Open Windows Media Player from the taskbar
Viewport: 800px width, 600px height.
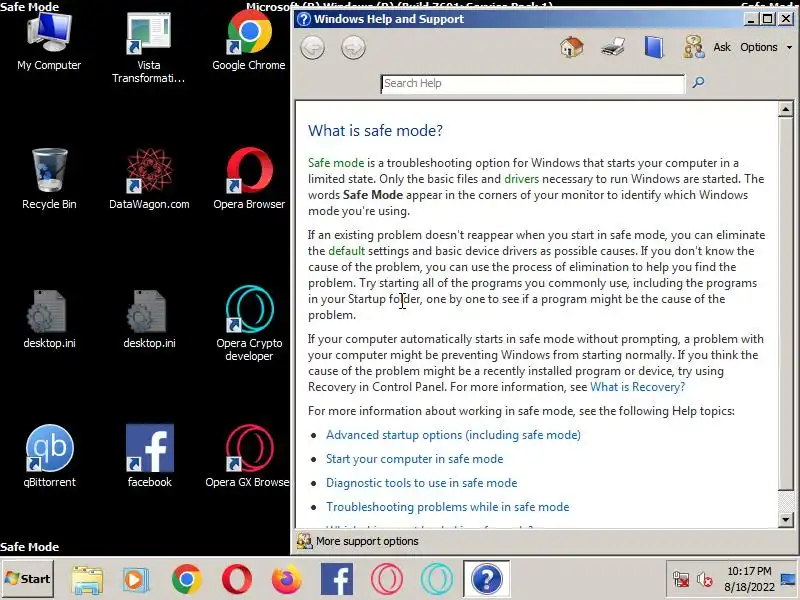pos(136,580)
